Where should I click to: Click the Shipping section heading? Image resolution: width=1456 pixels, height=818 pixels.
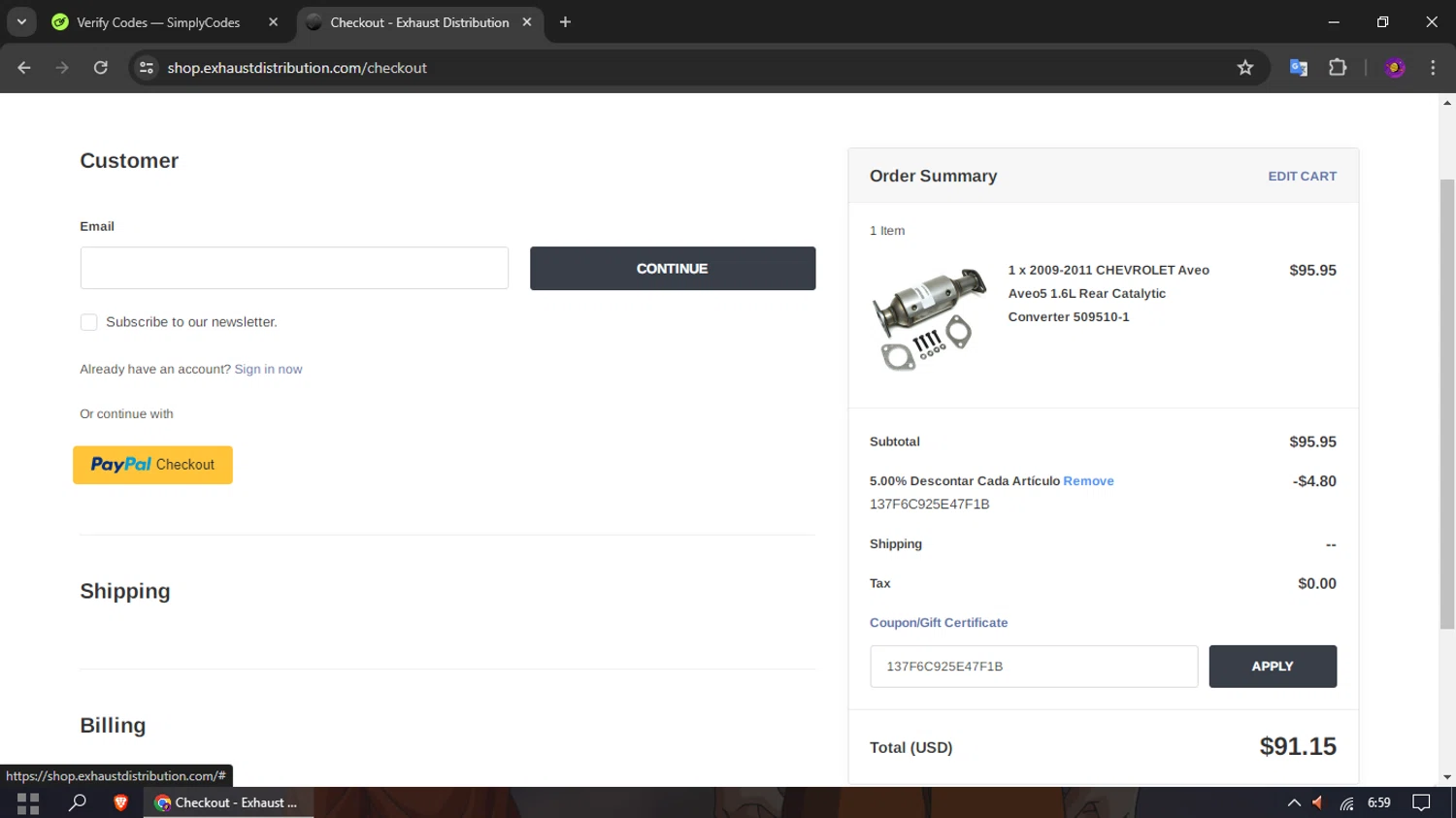click(x=125, y=591)
